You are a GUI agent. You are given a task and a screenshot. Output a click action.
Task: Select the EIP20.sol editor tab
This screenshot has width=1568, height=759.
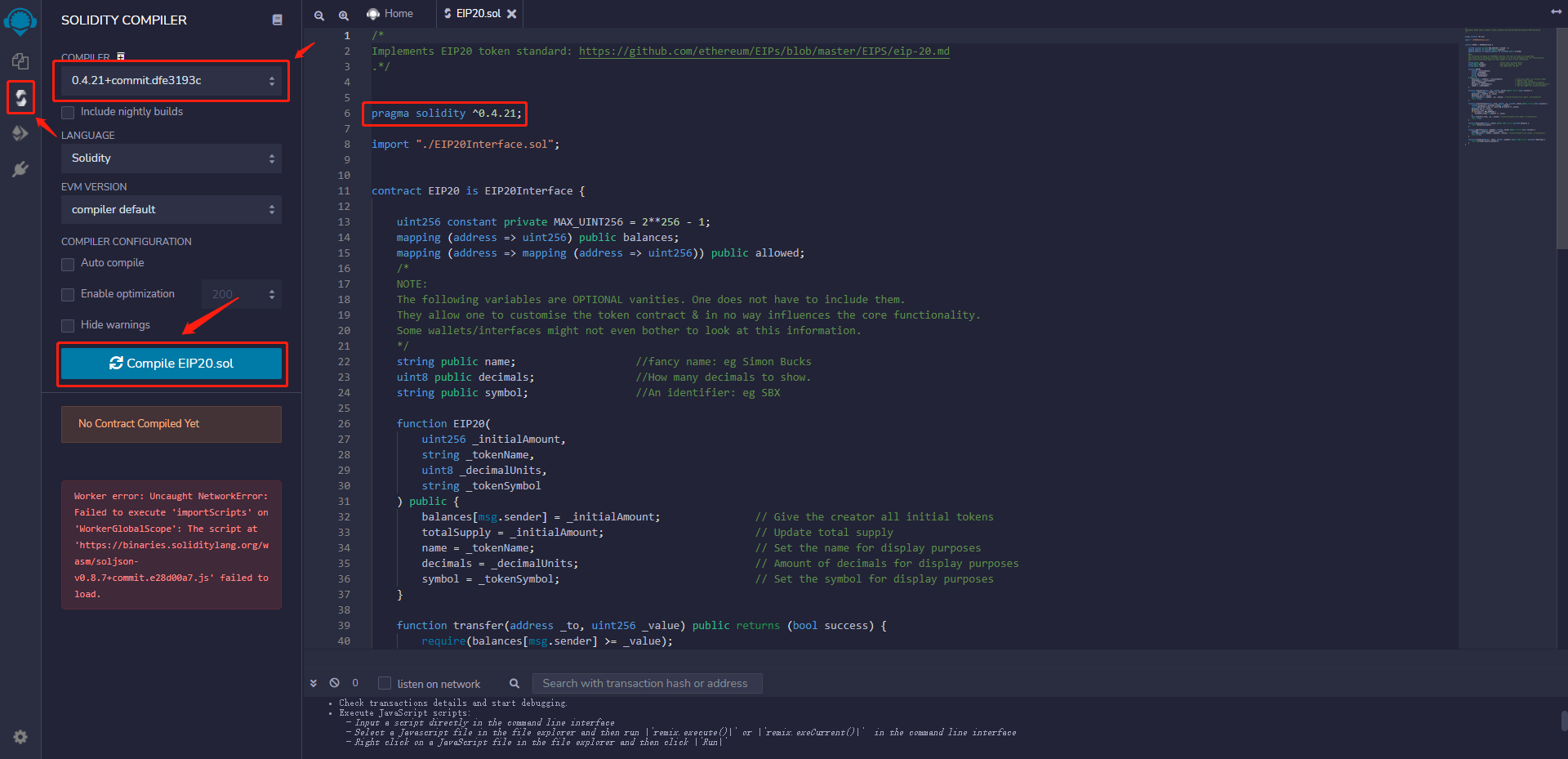click(x=478, y=14)
